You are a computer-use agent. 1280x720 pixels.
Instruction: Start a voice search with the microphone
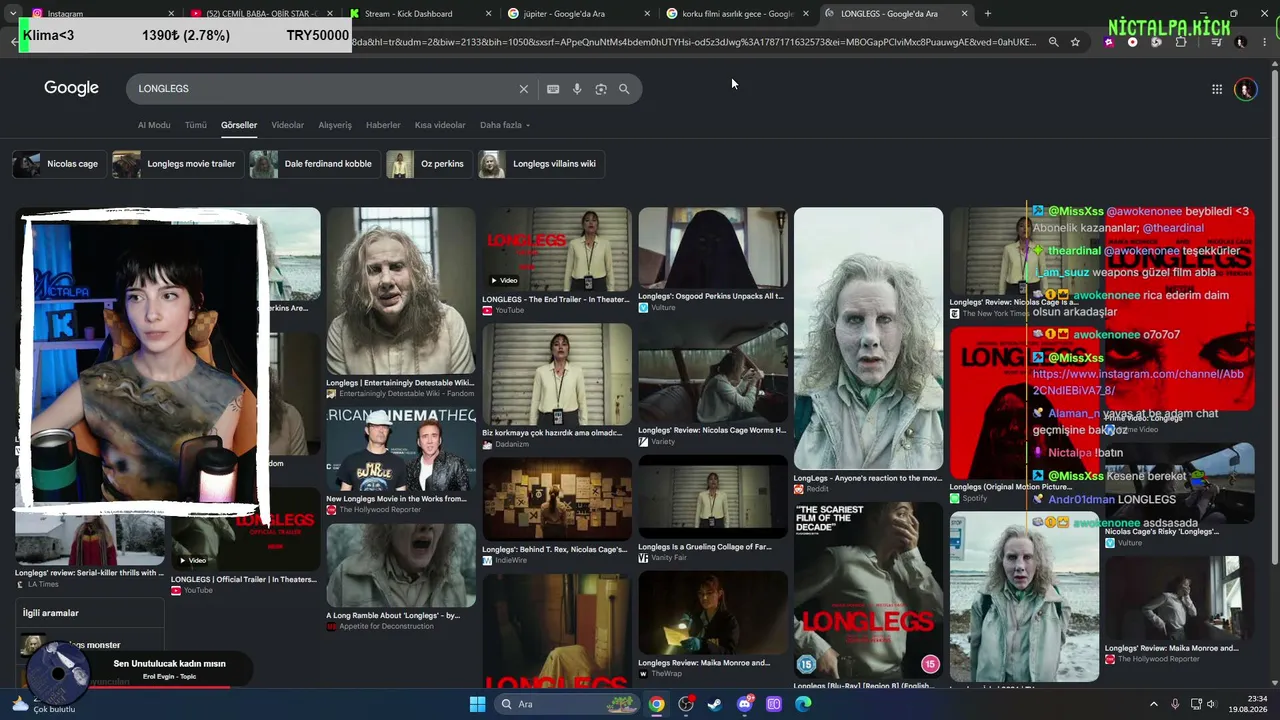[577, 89]
